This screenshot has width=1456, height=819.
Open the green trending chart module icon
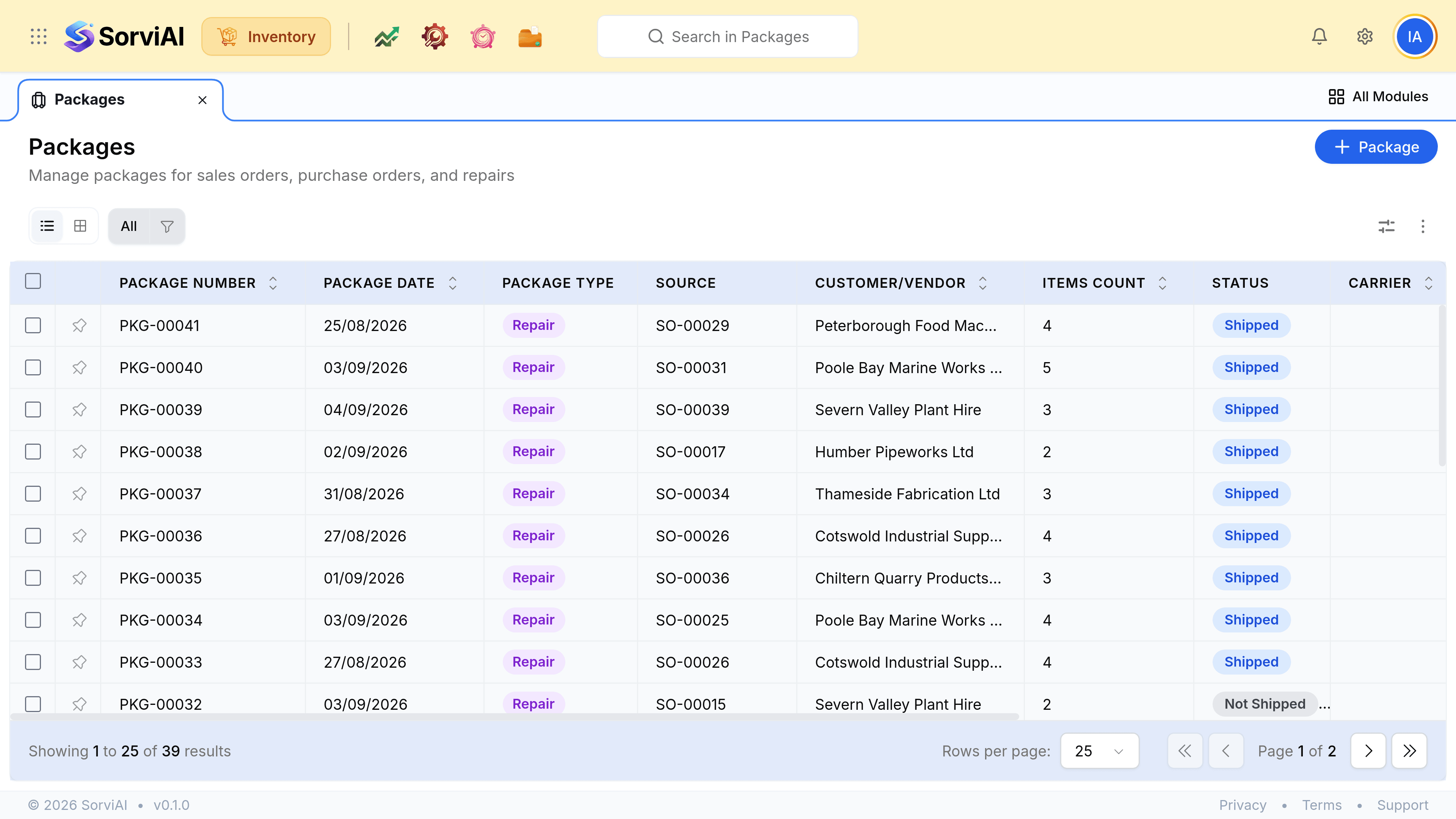point(387,37)
